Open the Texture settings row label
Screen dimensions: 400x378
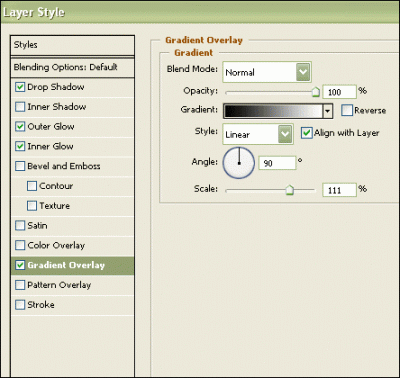pos(55,206)
